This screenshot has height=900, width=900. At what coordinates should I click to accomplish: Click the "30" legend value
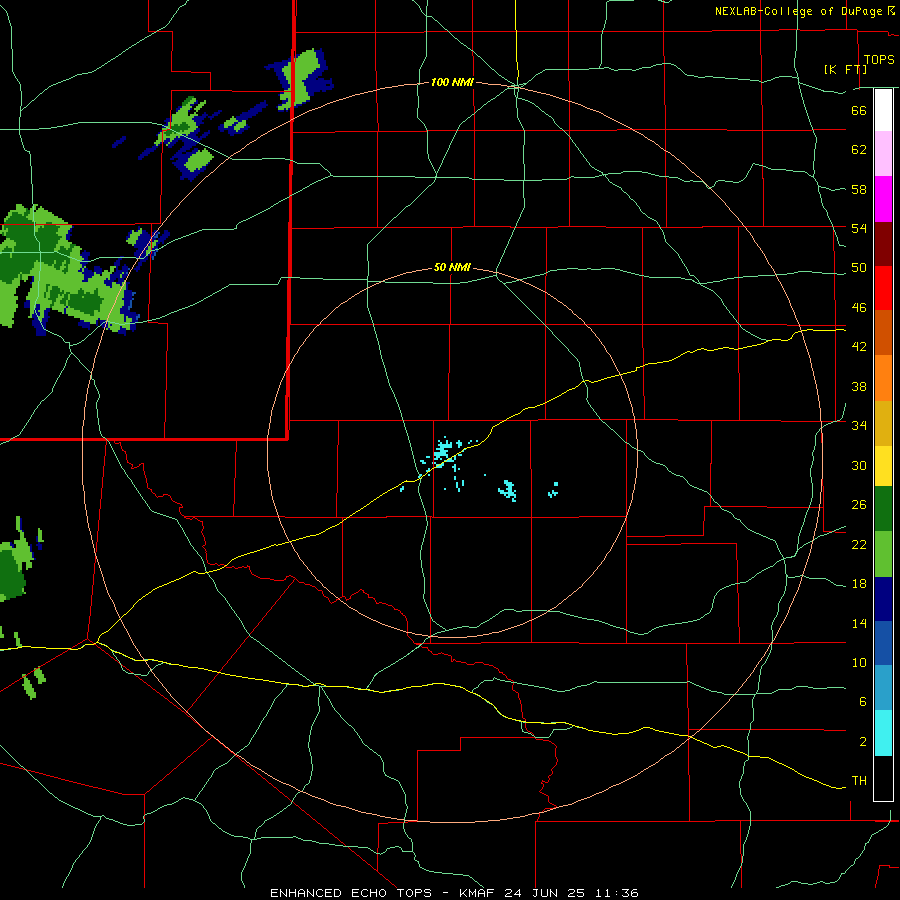[x=859, y=465]
